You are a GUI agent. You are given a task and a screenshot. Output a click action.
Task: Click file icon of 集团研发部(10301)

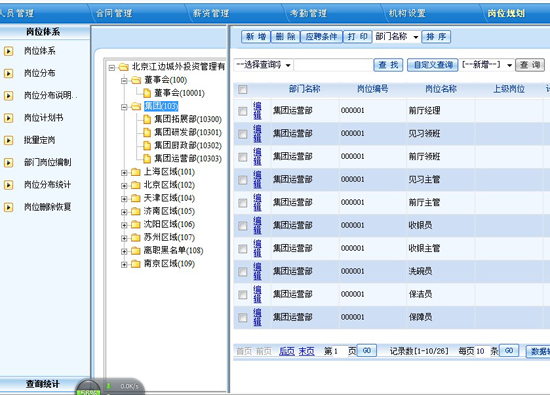point(147,133)
